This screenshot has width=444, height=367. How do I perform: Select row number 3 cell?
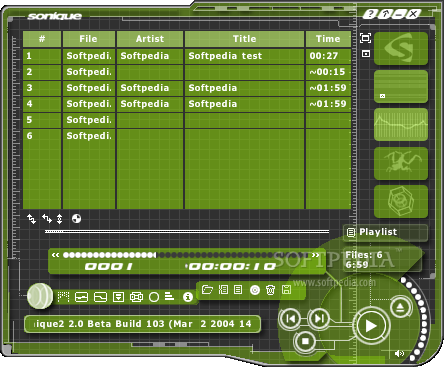pyautogui.click(x=42, y=88)
